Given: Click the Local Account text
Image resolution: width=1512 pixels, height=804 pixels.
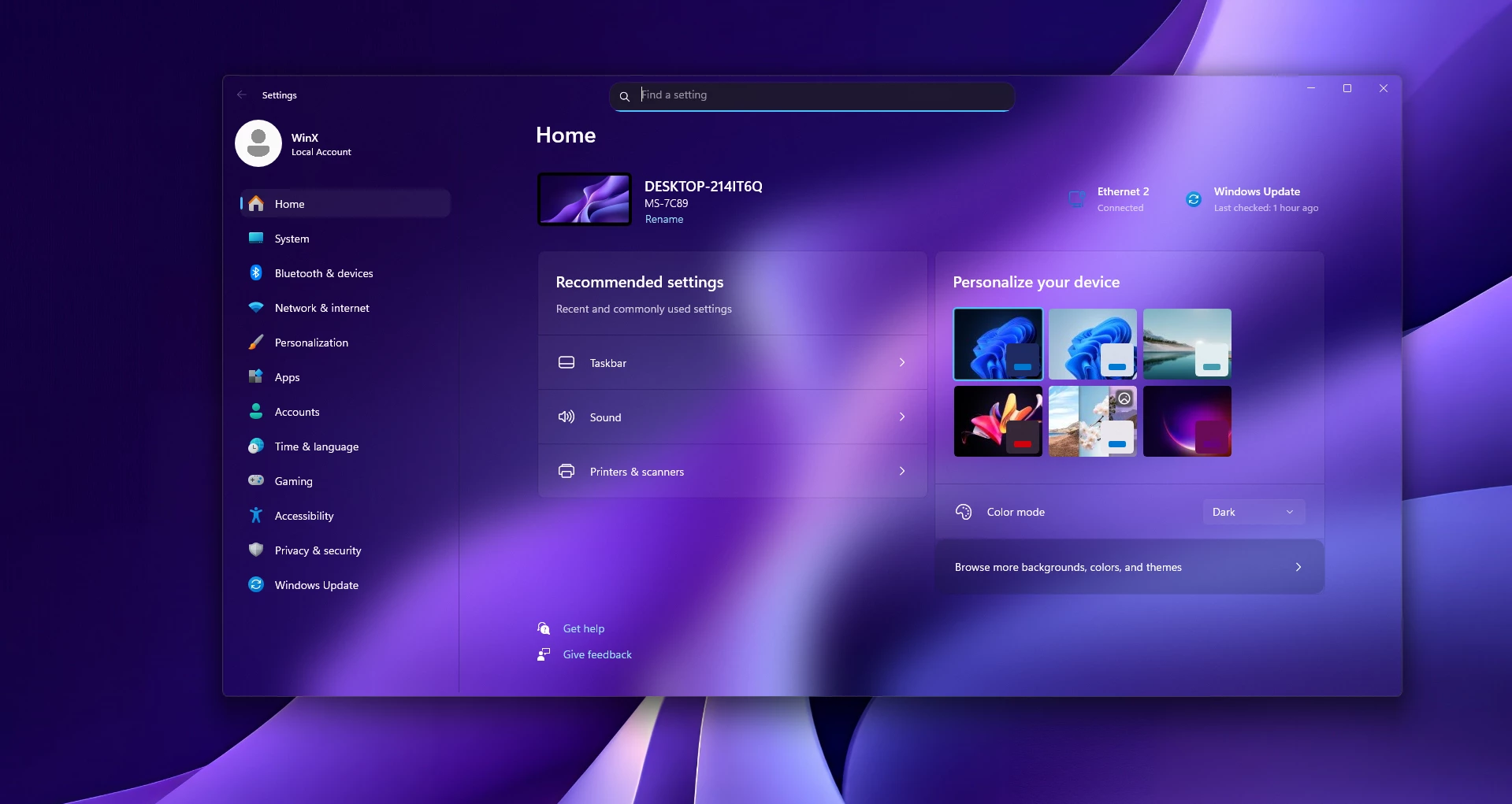Looking at the screenshot, I should [x=321, y=152].
